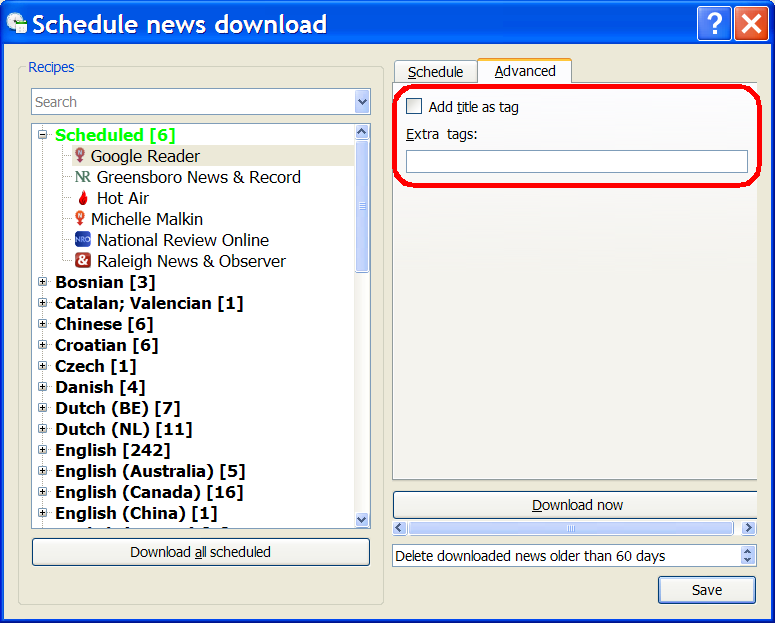Open the Search box dropdown arrow
775x623 pixels.
pyautogui.click(x=362, y=102)
